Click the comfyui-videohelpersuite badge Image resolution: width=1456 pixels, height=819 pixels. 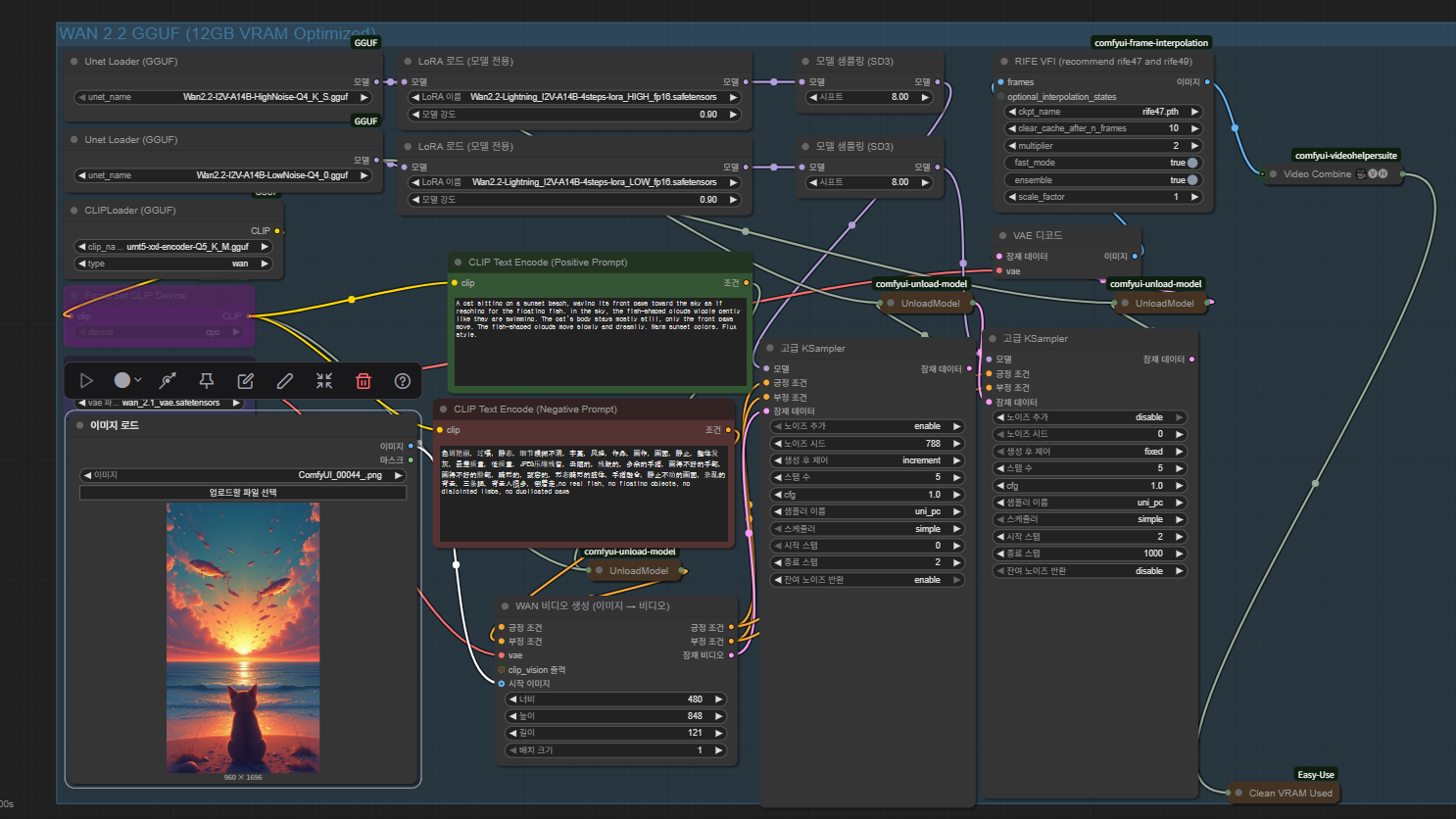(1346, 156)
